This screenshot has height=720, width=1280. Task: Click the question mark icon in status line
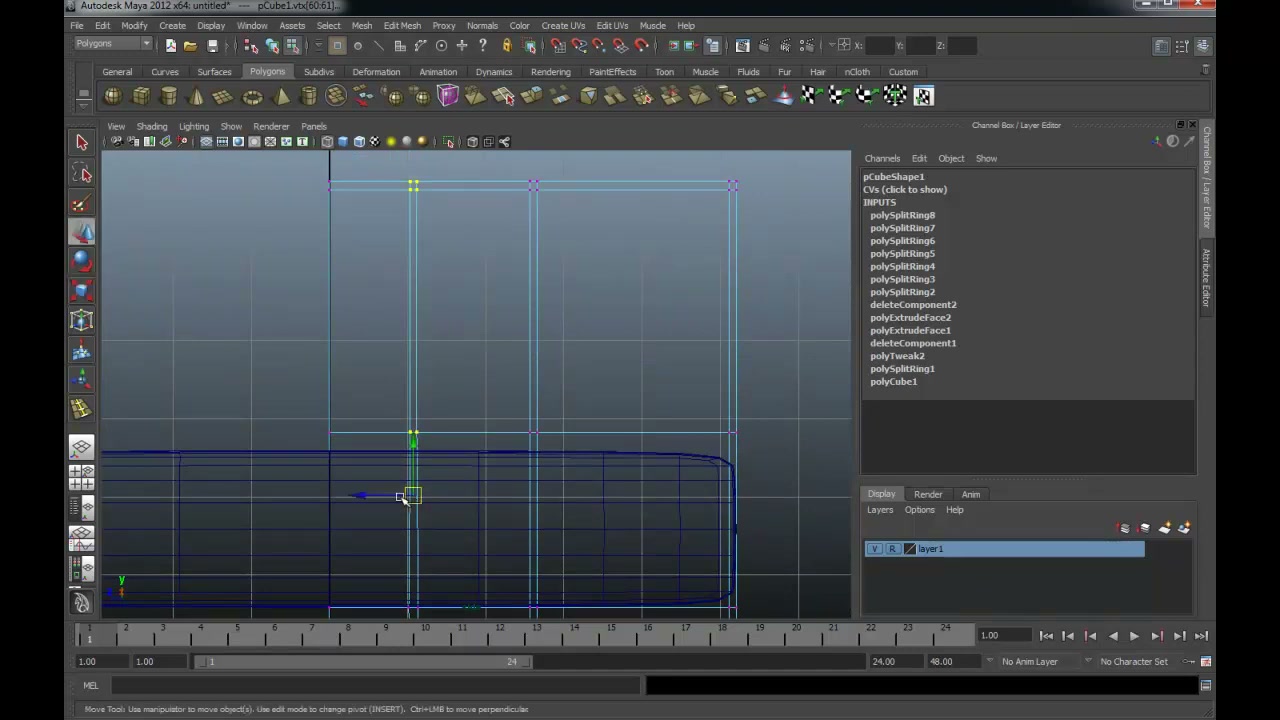tap(483, 46)
